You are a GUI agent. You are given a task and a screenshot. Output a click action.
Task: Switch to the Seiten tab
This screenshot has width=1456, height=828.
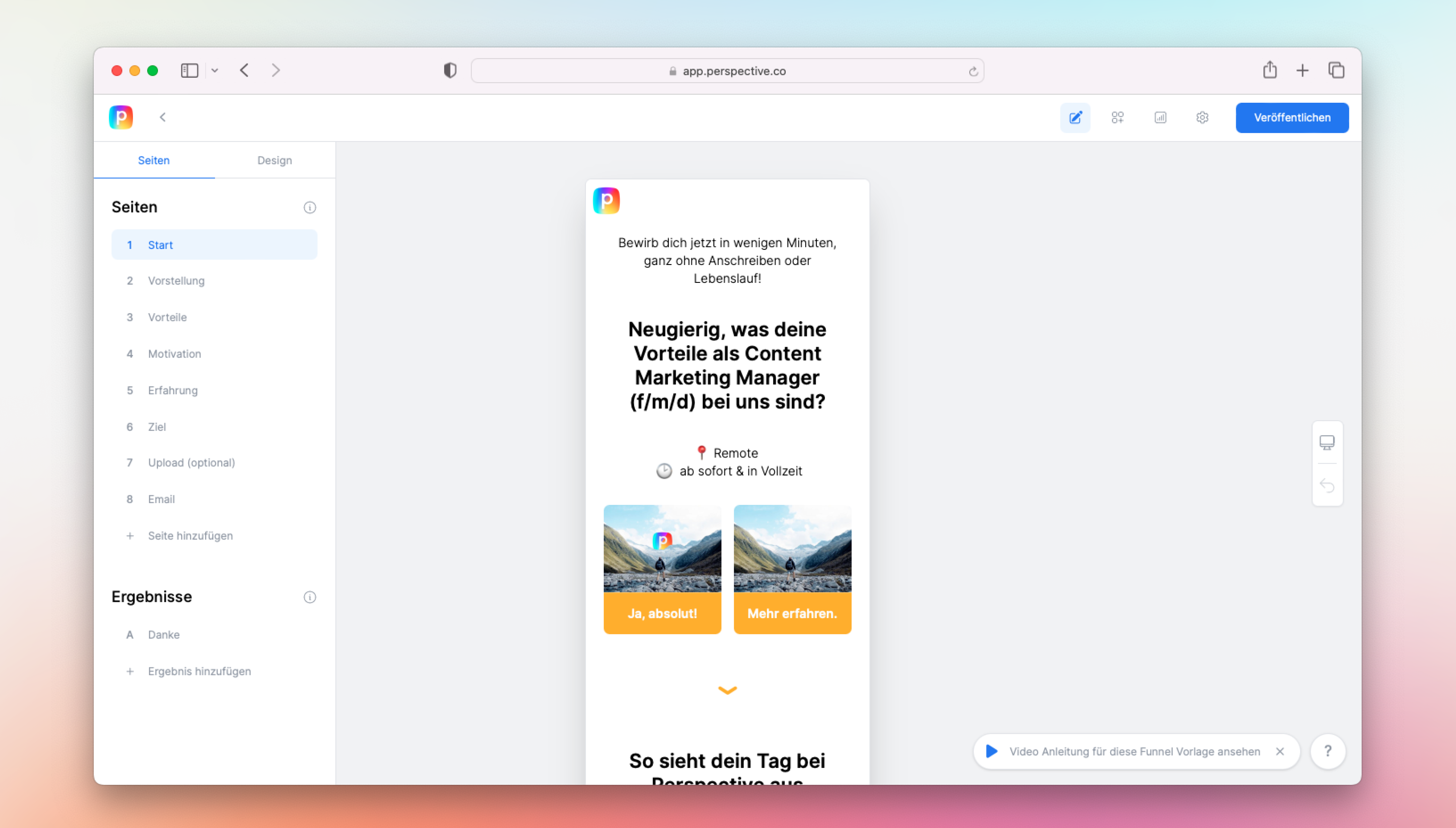coord(153,160)
